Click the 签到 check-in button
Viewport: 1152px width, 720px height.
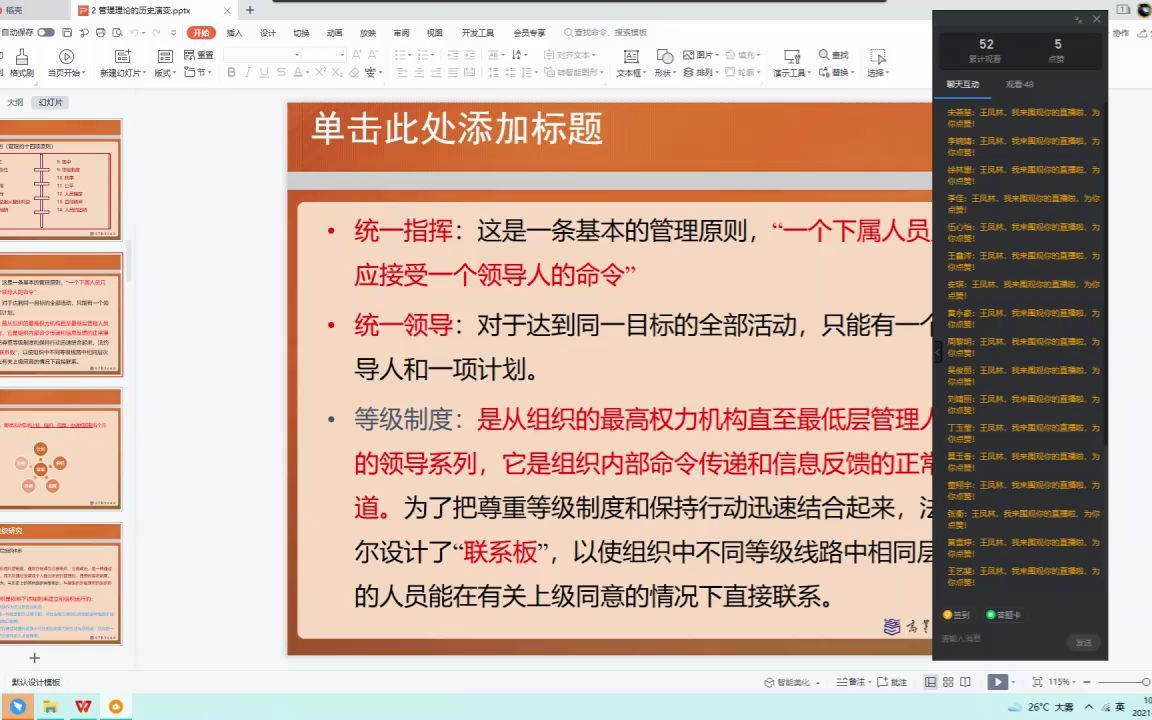pos(957,615)
